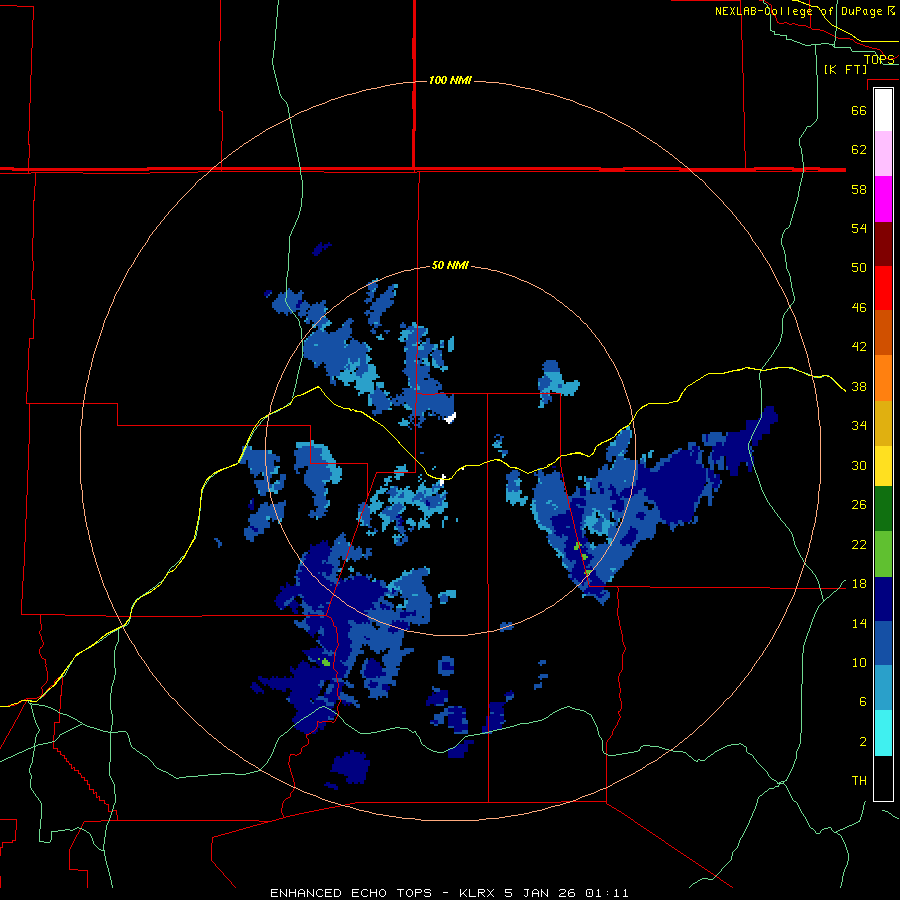This screenshot has width=900, height=900.
Task: Pick the navy blue legend swatch
Action: 883,599
